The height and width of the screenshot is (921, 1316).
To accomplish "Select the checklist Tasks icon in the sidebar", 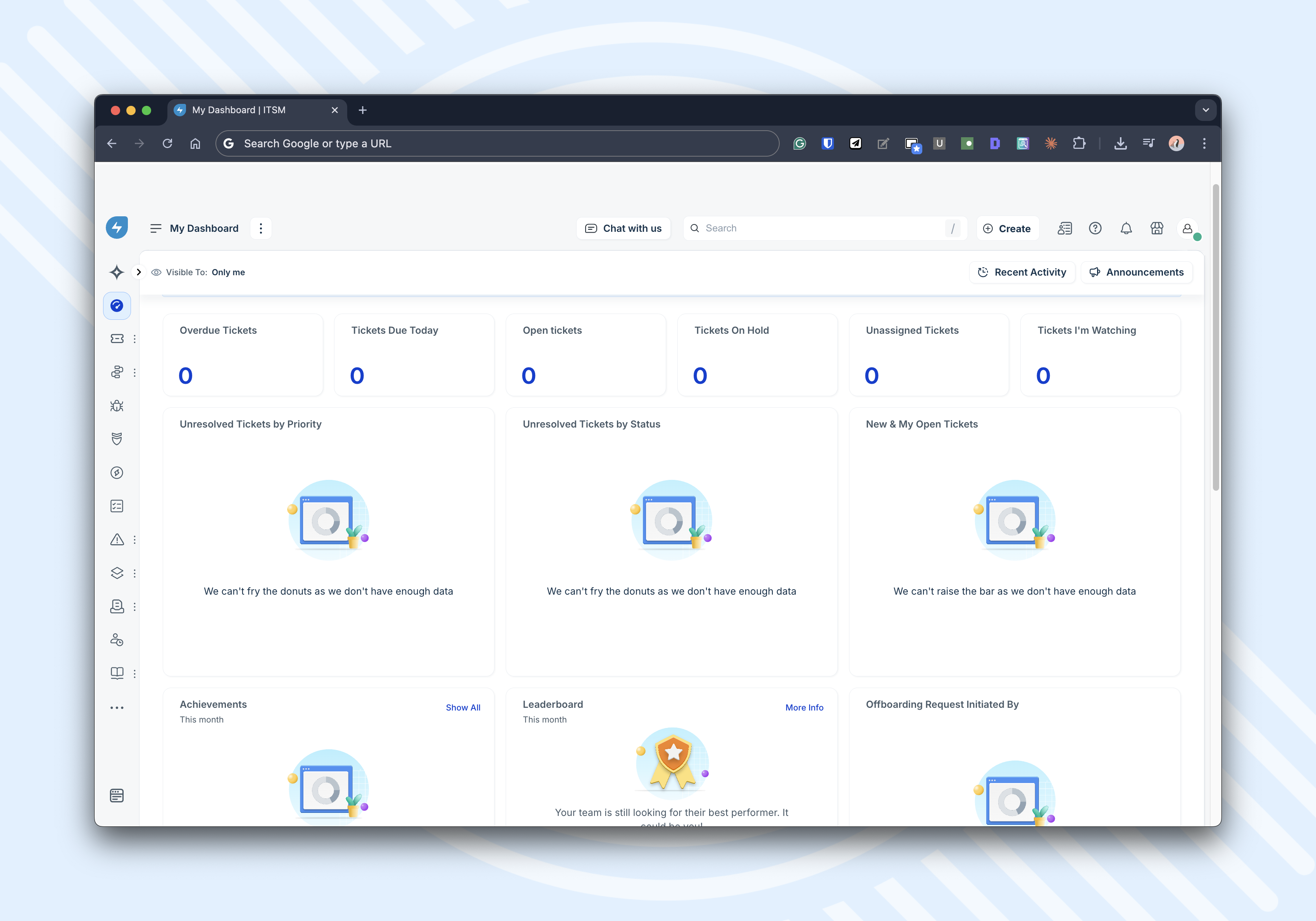I will [x=117, y=506].
